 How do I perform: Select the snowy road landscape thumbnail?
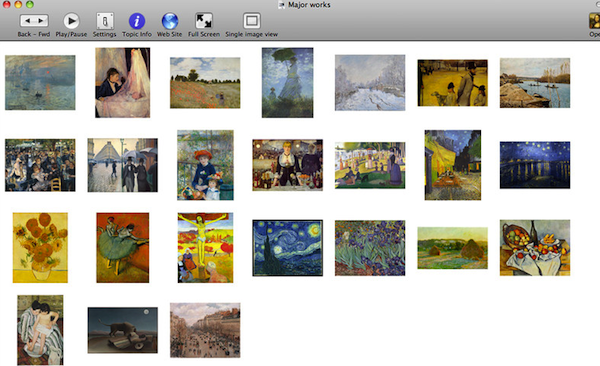[x=370, y=83]
